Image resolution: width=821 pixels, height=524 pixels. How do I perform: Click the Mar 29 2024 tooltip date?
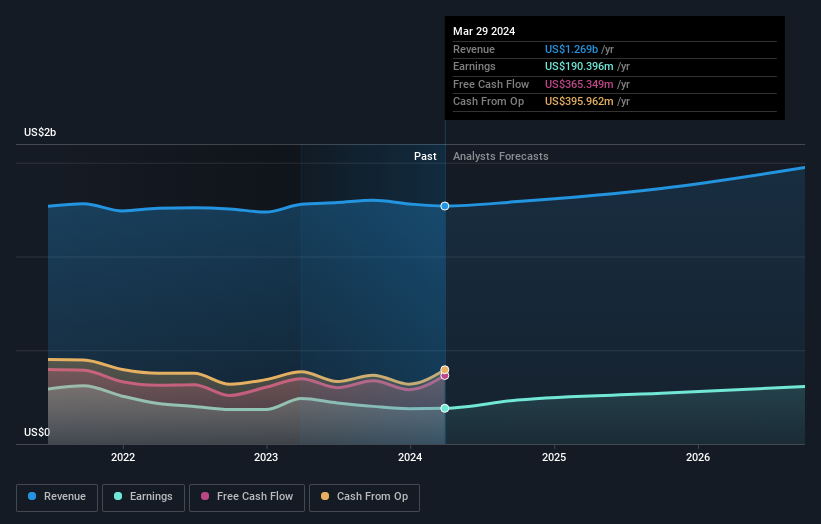[x=484, y=31]
